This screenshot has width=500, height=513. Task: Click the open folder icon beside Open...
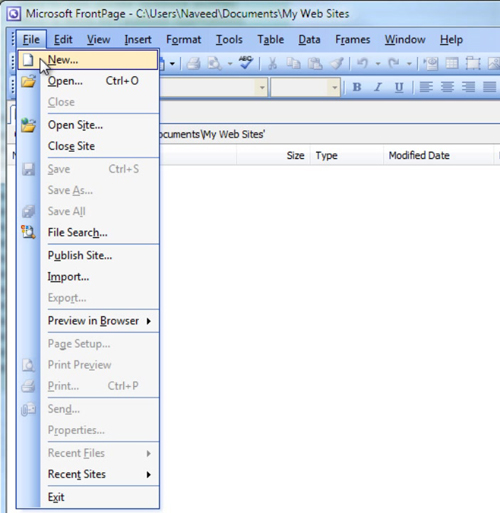28,81
